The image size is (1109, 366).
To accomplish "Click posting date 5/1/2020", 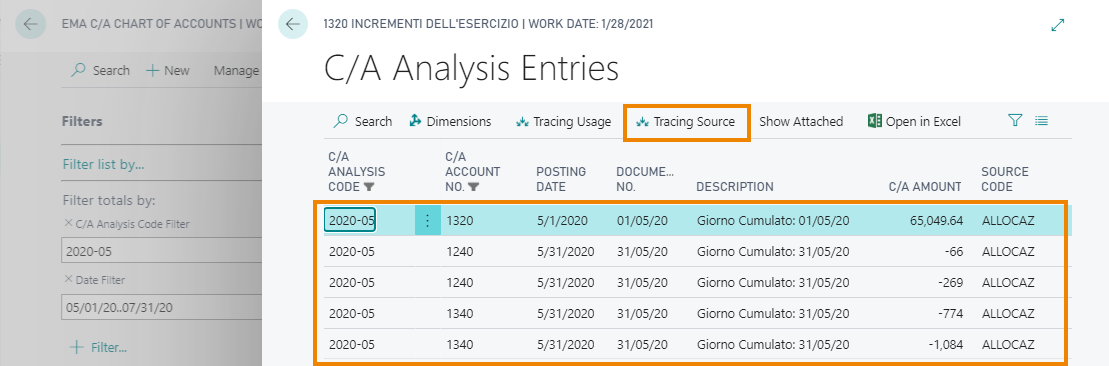I will (562, 221).
